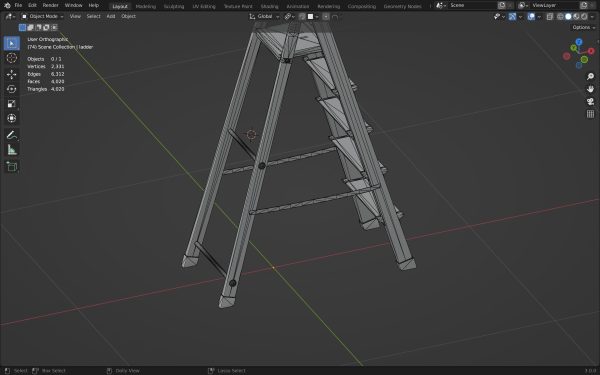Screen dimensions: 600x375
Task: Switch to the UV Editing workspace tab
Action: [204, 6]
